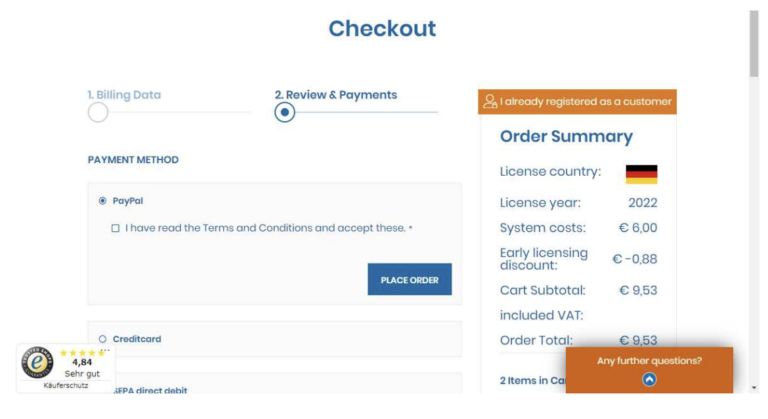Click the Order Total amount
The image size is (768, 419).
[637, 340]
